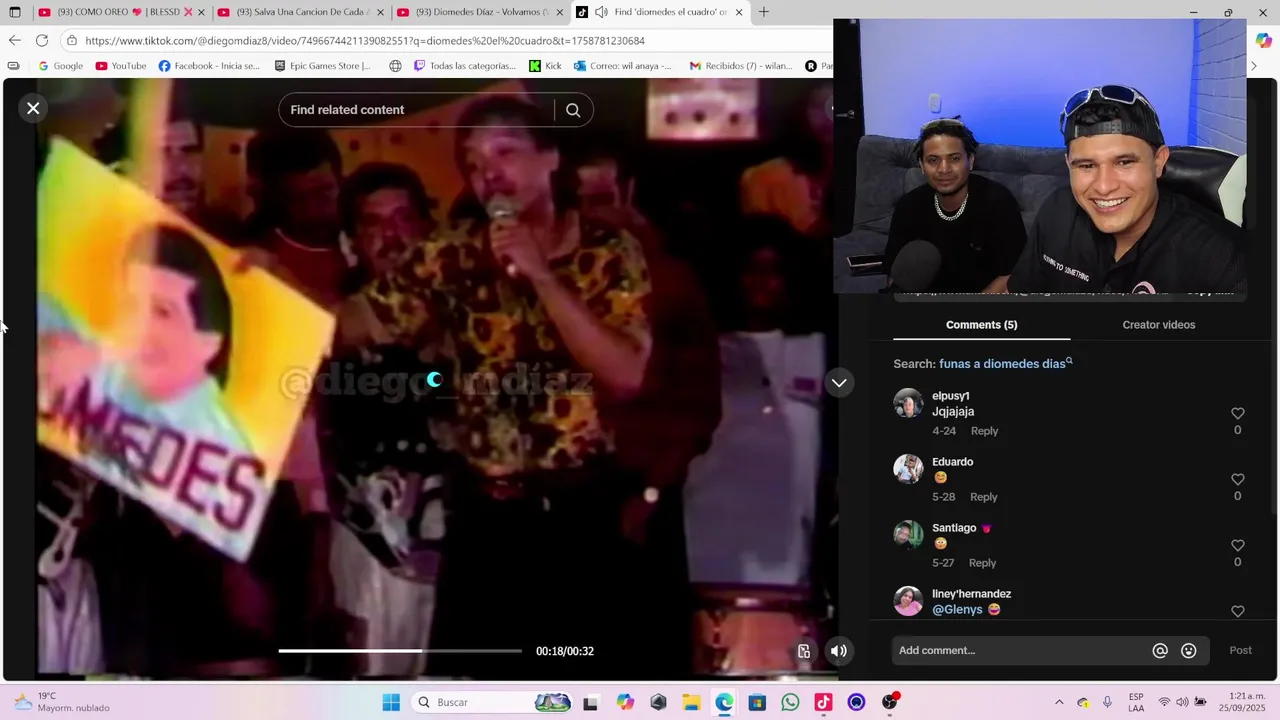1280x720 pixels.
Task: Switch to the Creator videos tab
Action: coord(1158,325)
